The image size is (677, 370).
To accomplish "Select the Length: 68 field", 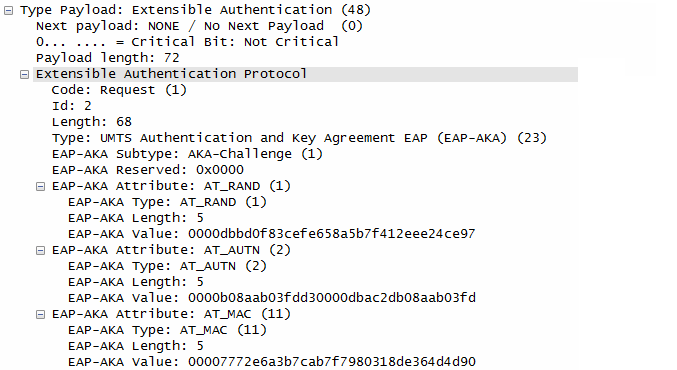I will coord(92,122).
